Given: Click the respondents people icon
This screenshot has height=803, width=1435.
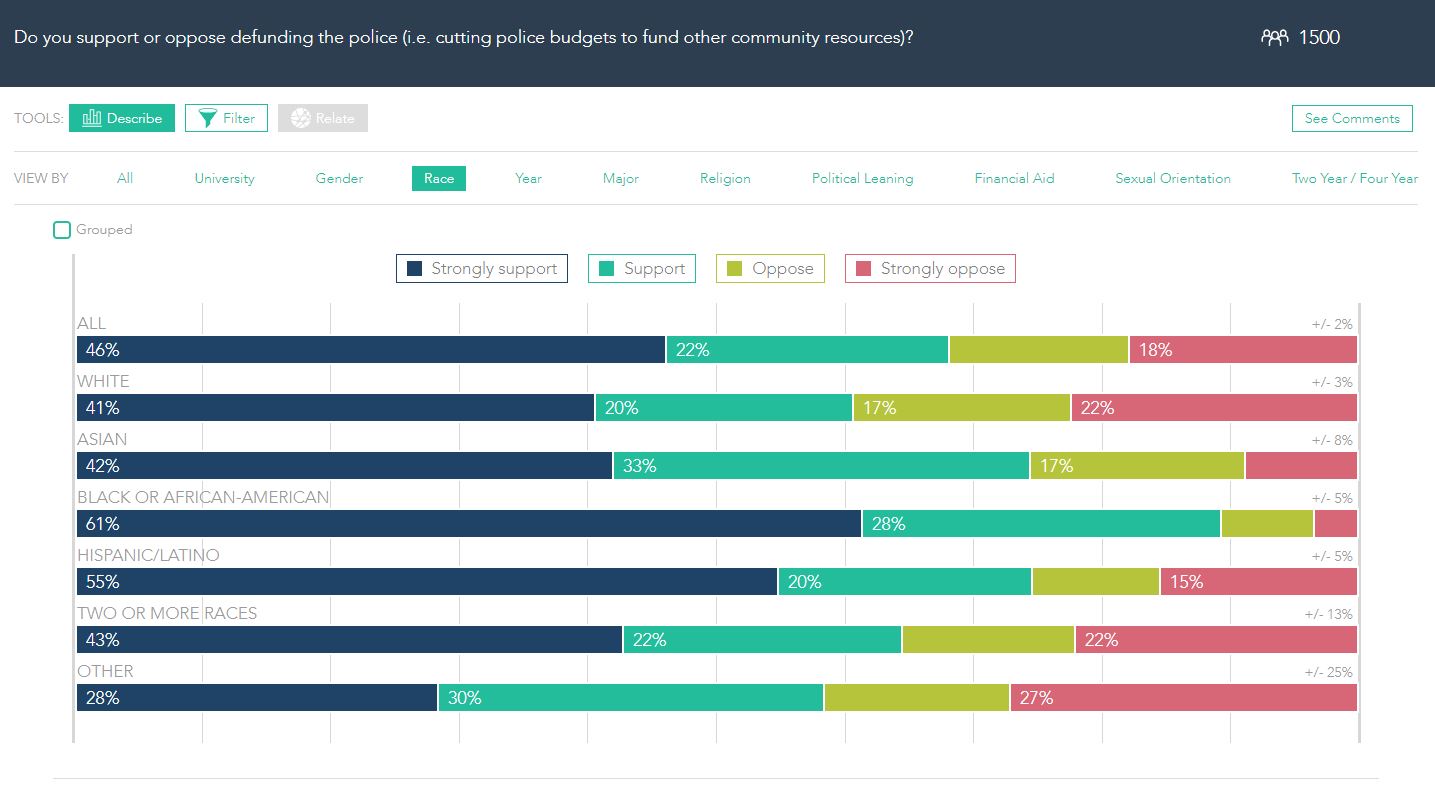Looking at the screenshot, I should click(x=1274, y=38).
